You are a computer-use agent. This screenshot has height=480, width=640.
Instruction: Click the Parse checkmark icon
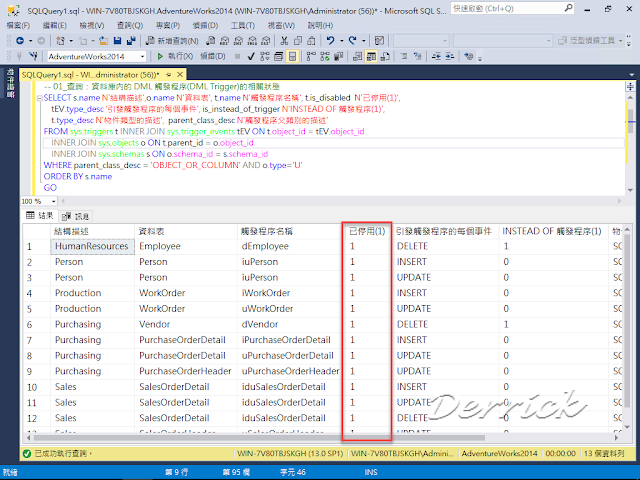251,56
